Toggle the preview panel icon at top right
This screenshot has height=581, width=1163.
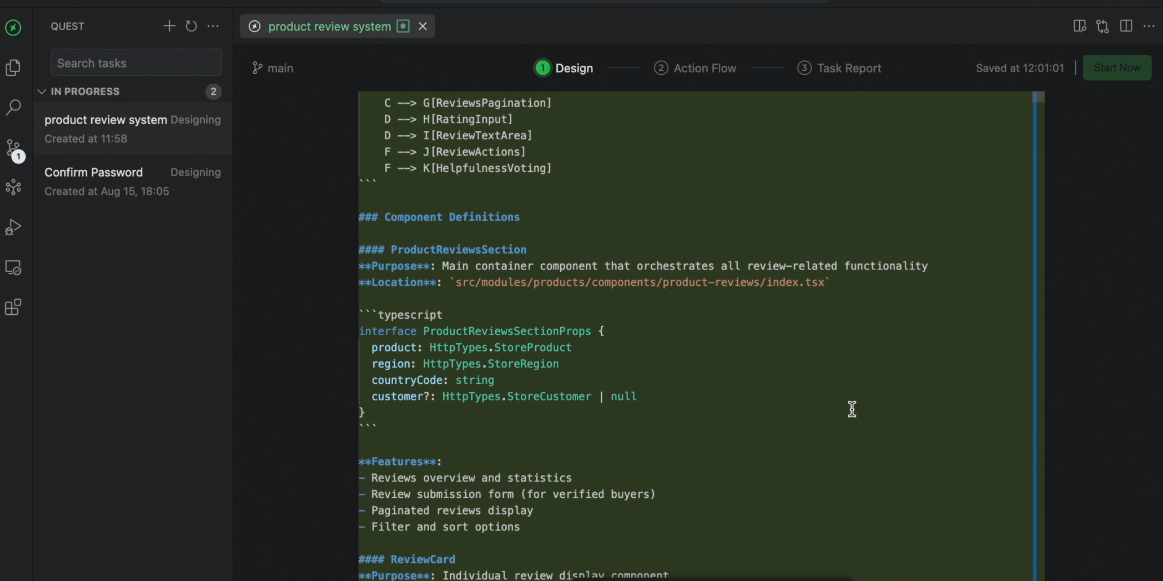(1079, 26)
